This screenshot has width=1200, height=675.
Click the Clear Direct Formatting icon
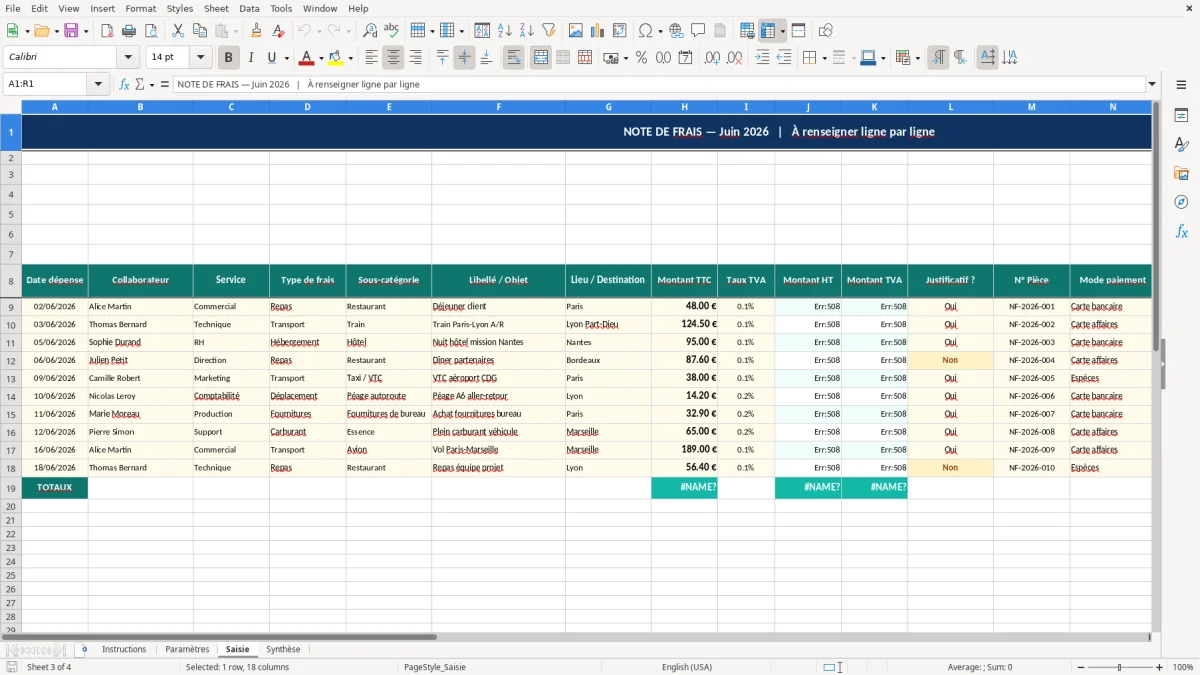click(279, 31)
